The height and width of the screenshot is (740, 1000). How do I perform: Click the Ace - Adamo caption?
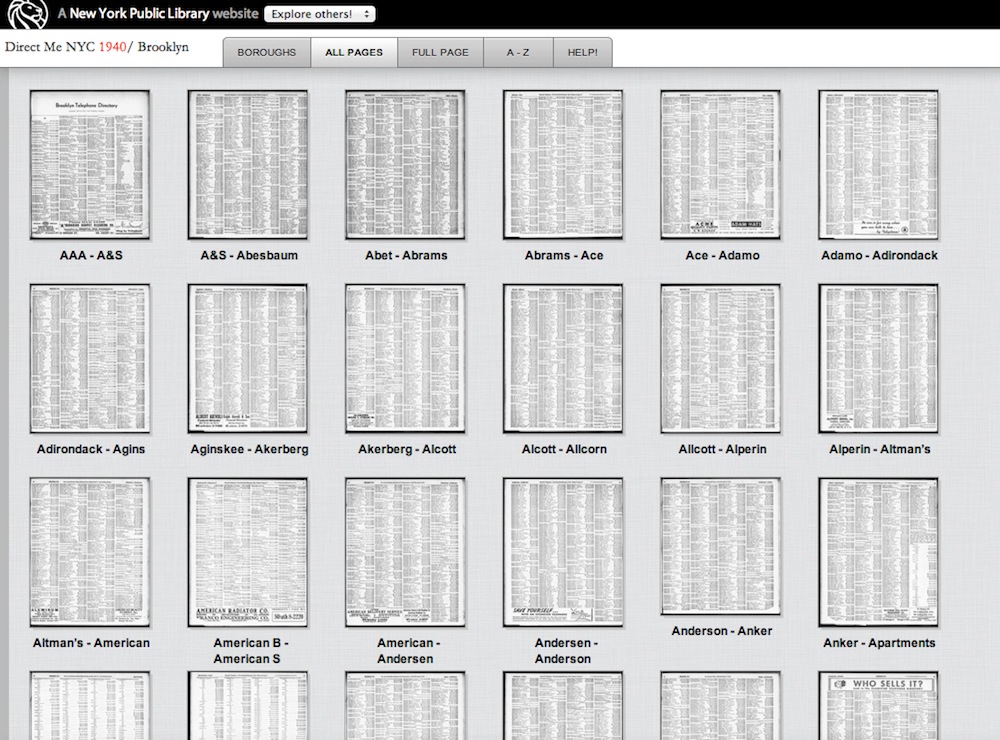tap(722, 255)
